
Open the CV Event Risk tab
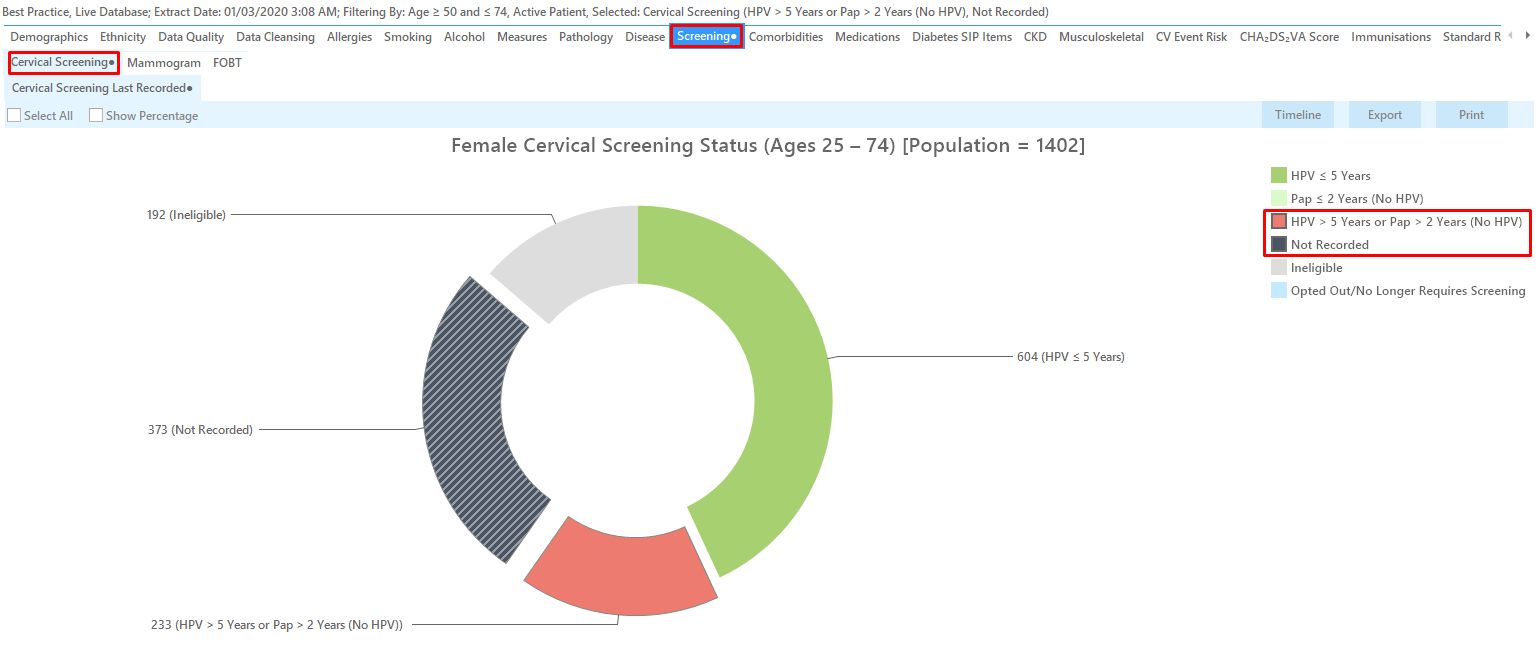tap(1191, 37)
